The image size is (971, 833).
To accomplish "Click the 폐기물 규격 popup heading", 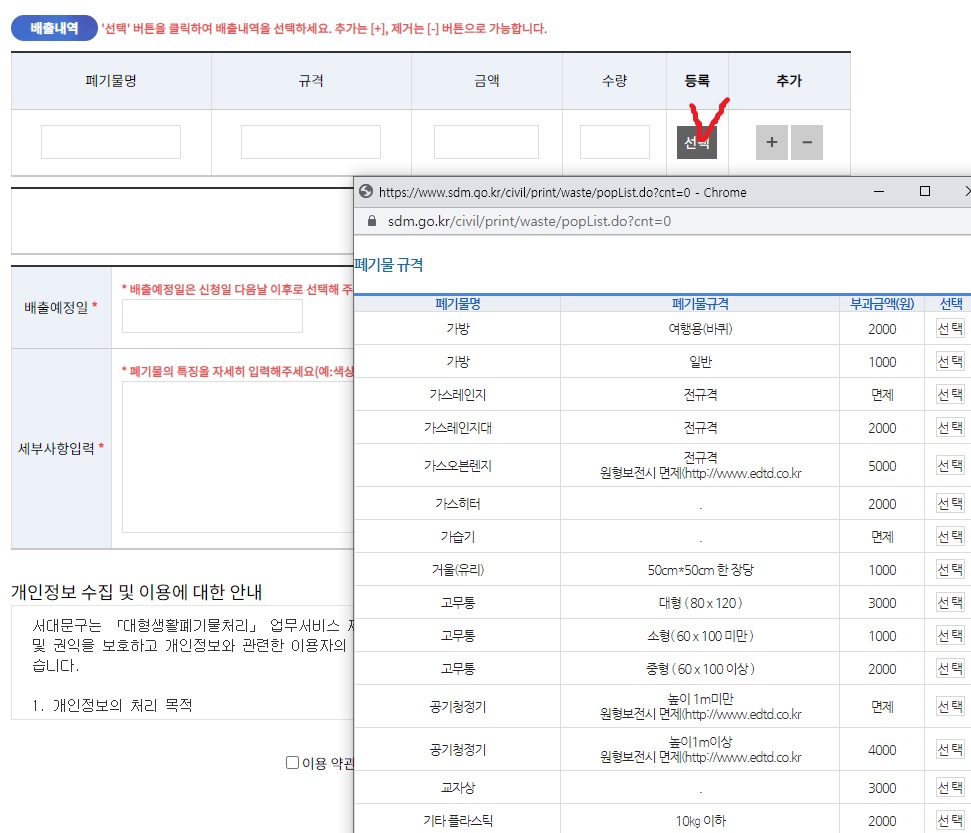I will point(389,265).
